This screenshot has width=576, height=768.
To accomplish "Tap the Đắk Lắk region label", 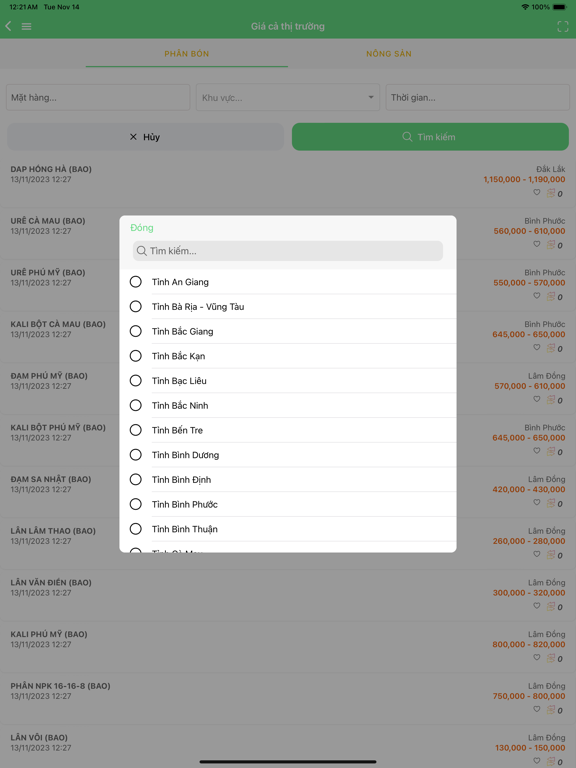I will point(551,169).
